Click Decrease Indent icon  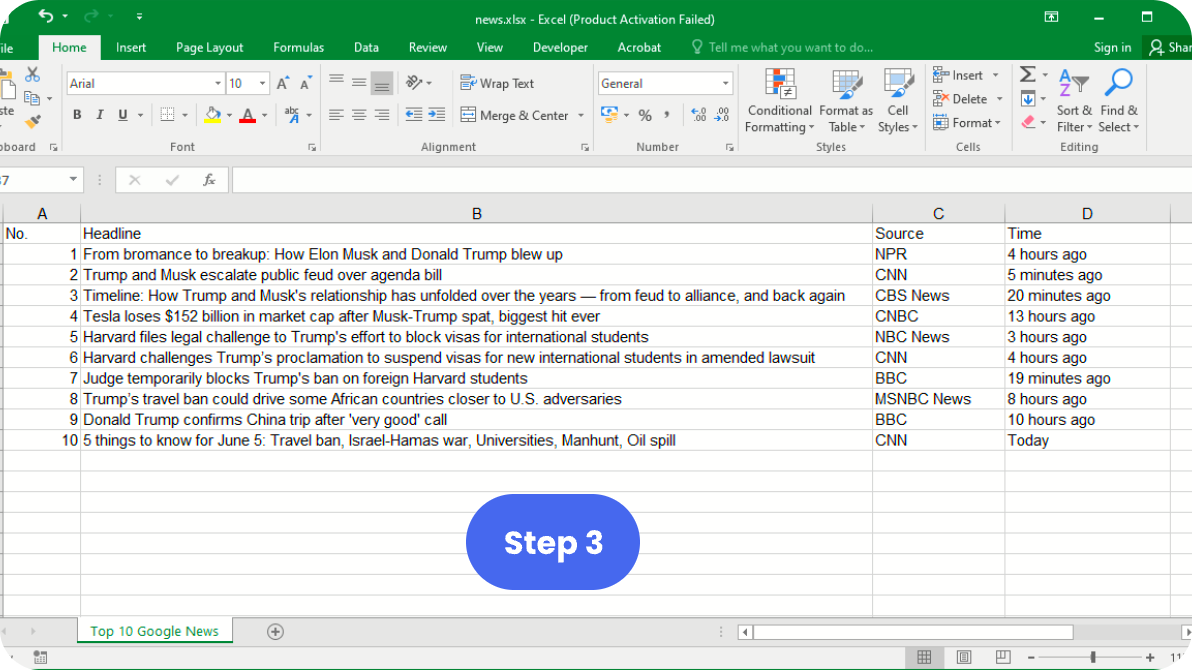414,115
